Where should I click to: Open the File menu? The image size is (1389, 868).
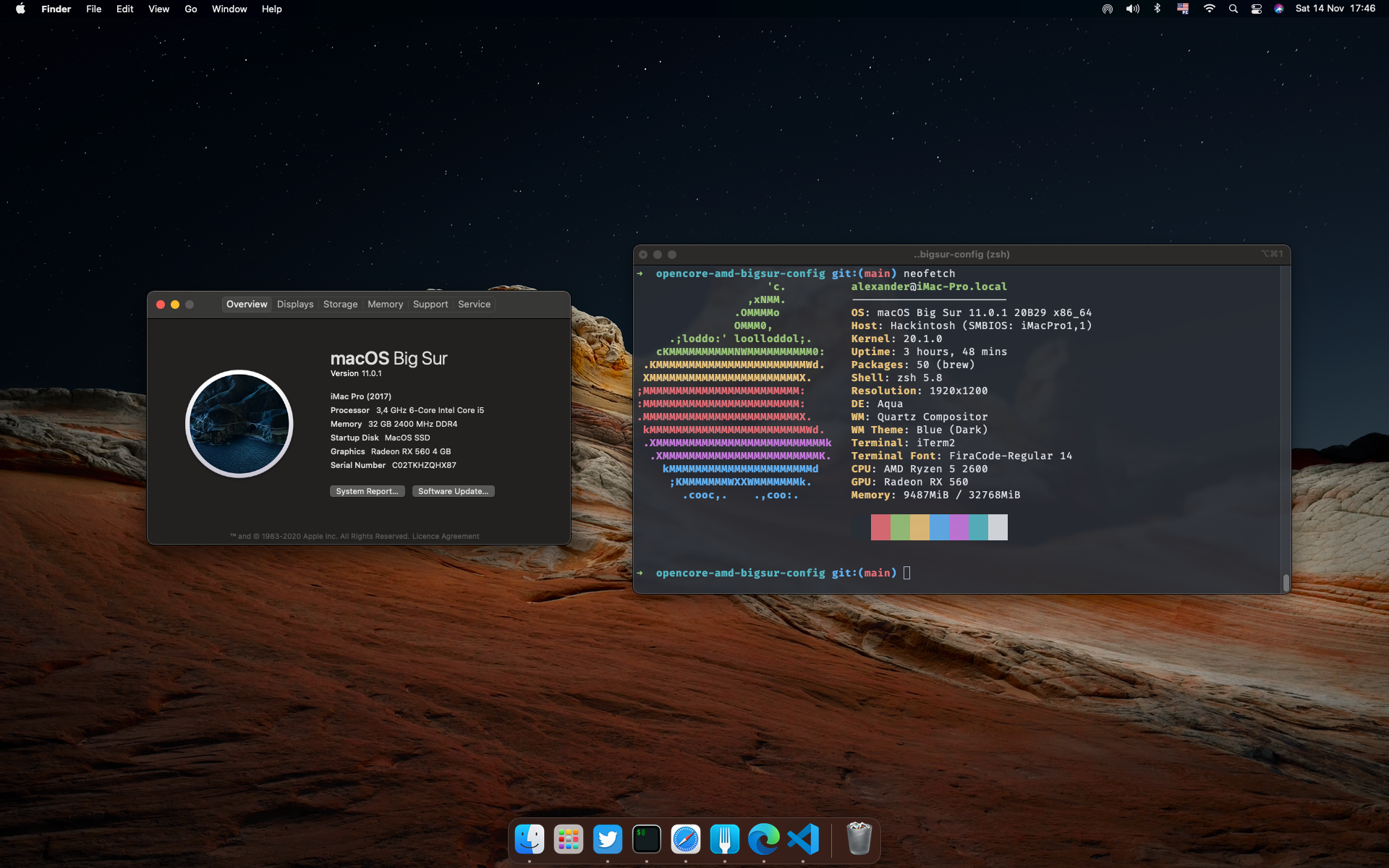point(93,9)
